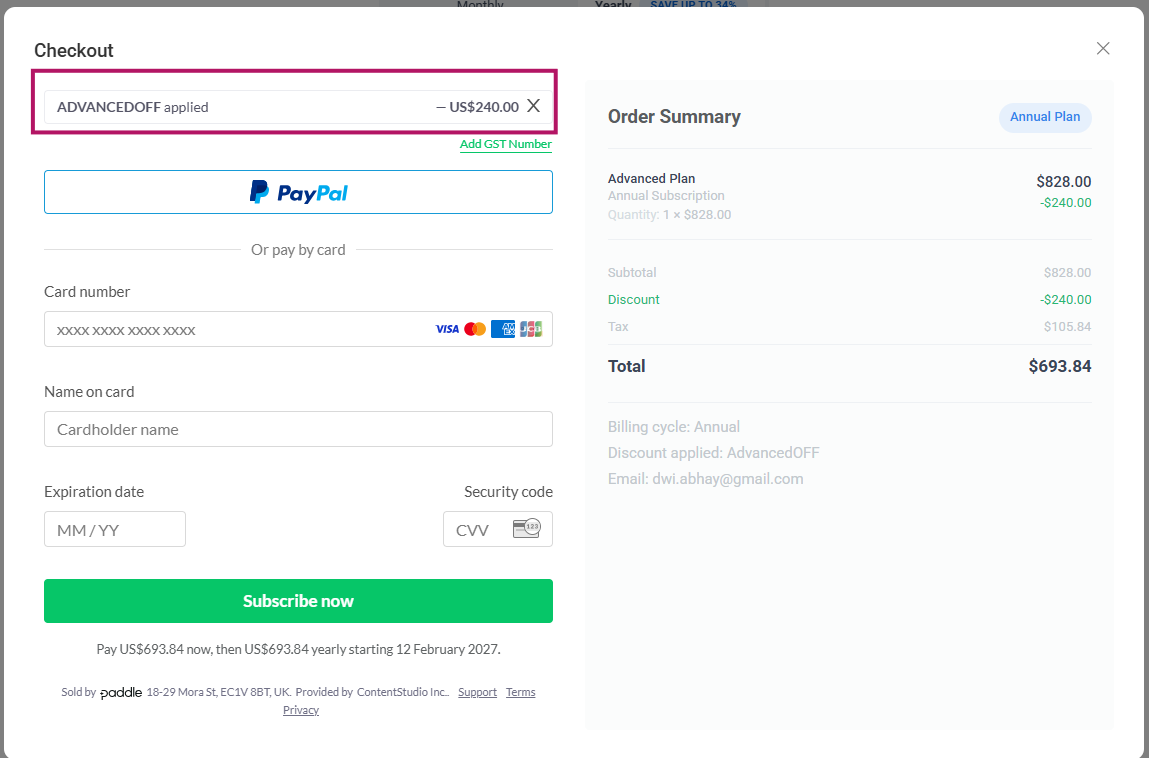Open the Support link

tap(477, 691)
